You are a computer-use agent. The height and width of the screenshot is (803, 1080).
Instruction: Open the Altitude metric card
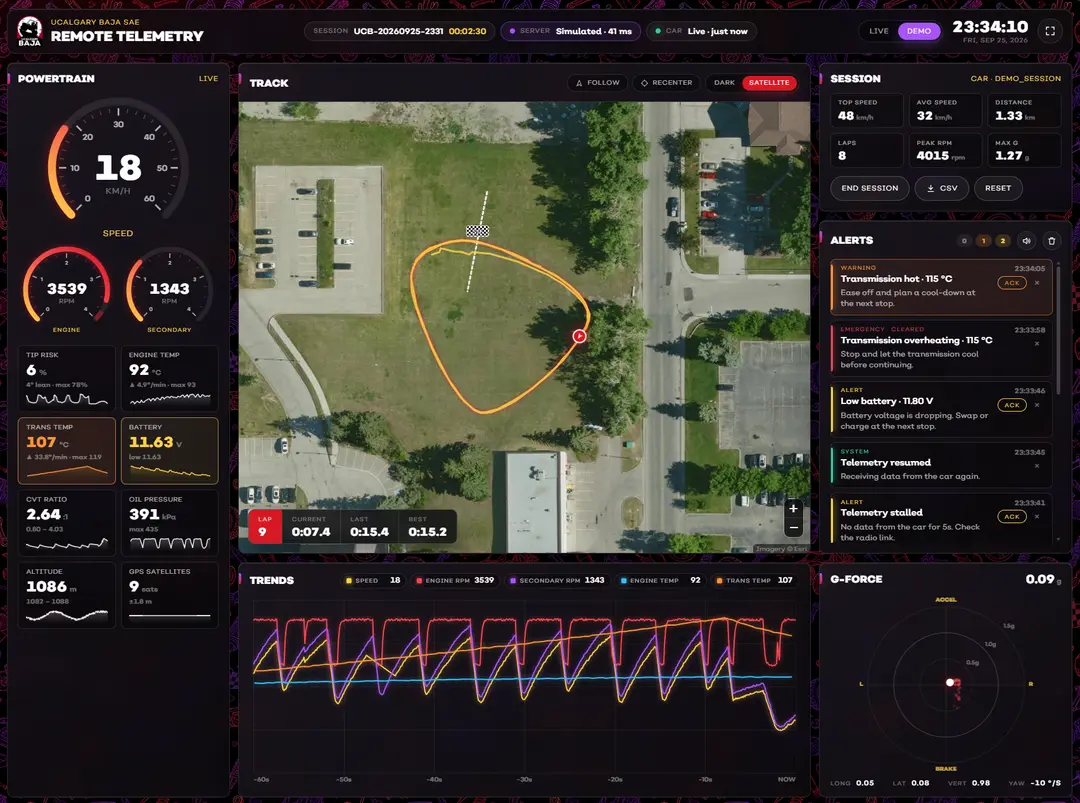coord(66,595)
